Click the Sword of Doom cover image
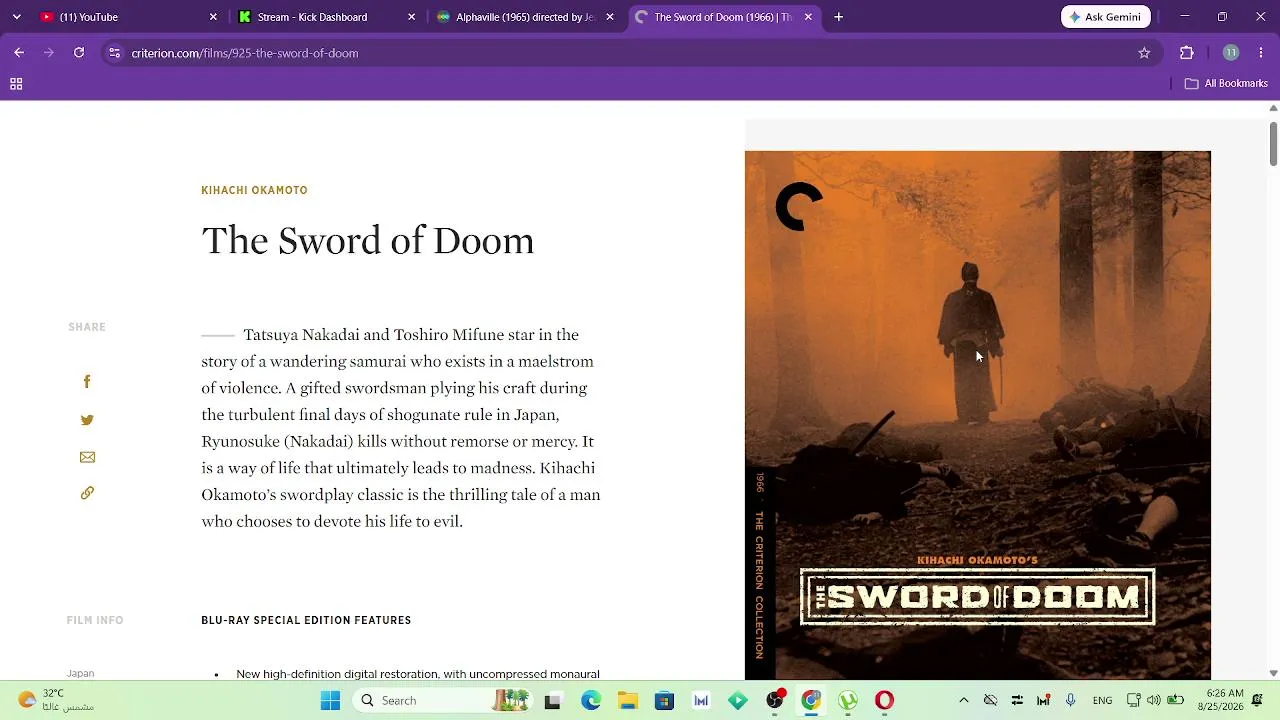This screenshot has width=1280, height=720. point(977,415)
